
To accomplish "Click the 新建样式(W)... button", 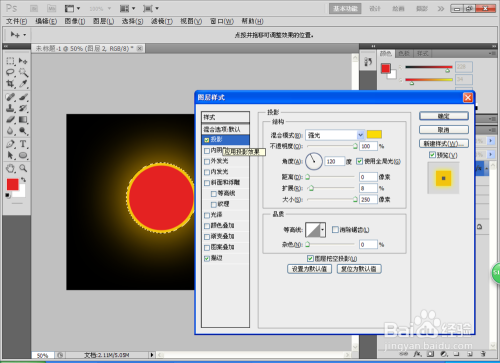I will coord(444,144).
